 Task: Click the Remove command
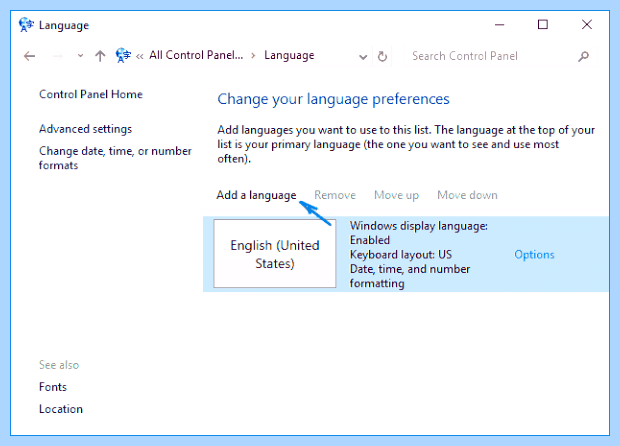click(x=335, y=195)
